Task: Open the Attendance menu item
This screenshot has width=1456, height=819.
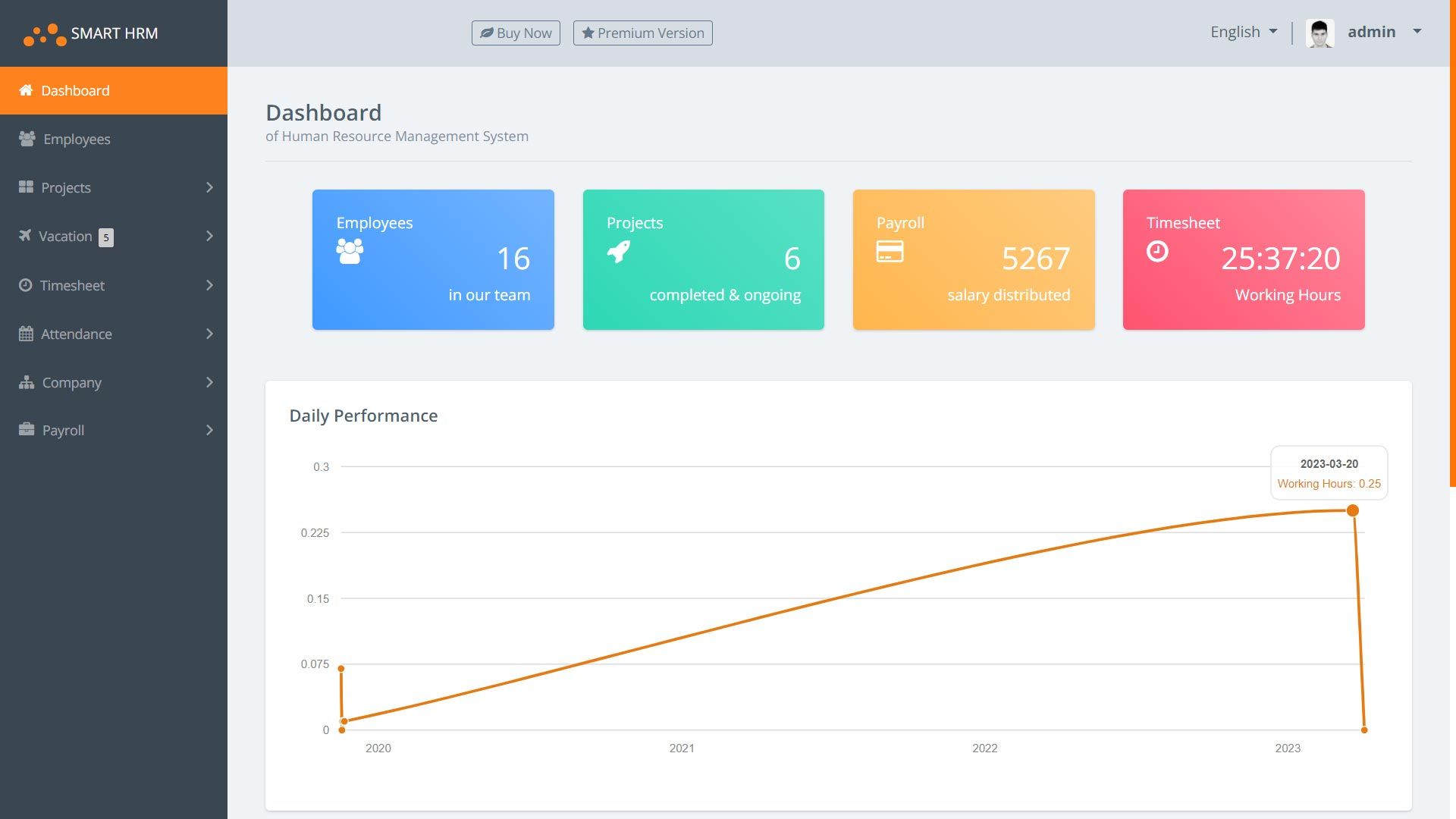Action: click(76, 334)
